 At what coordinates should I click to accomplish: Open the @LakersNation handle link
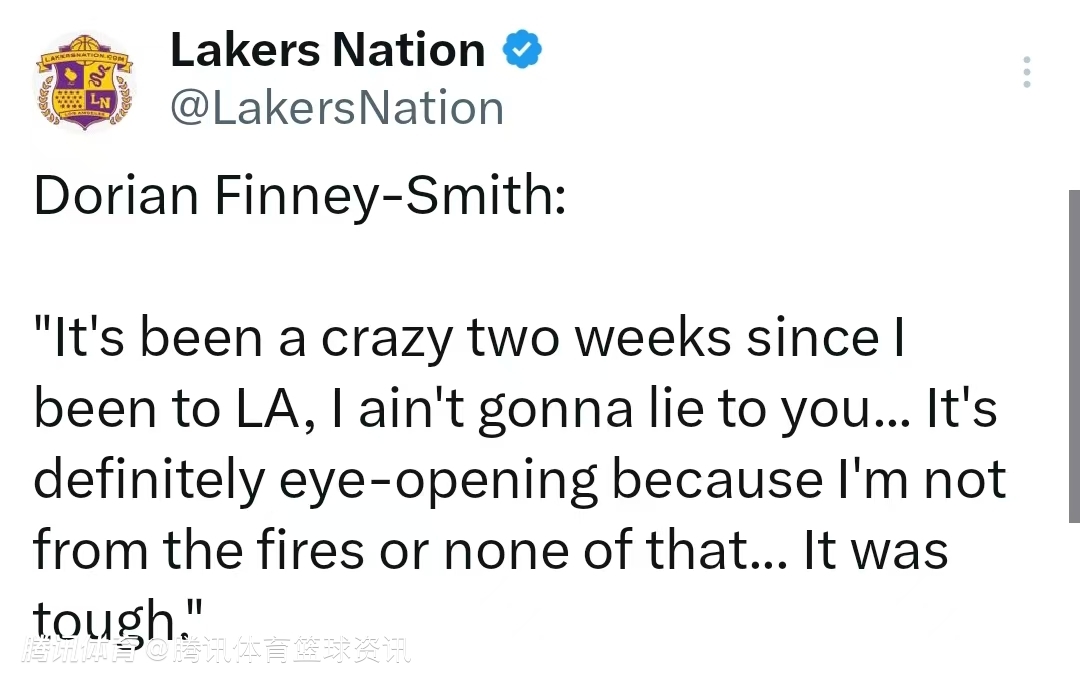click(x=336, y=107)
